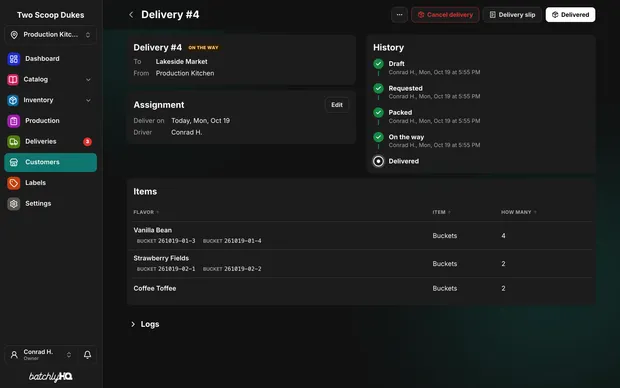This screenshot has height=388, width=620.
Task: Select the Delivered status radio circle
Action: 378,161
